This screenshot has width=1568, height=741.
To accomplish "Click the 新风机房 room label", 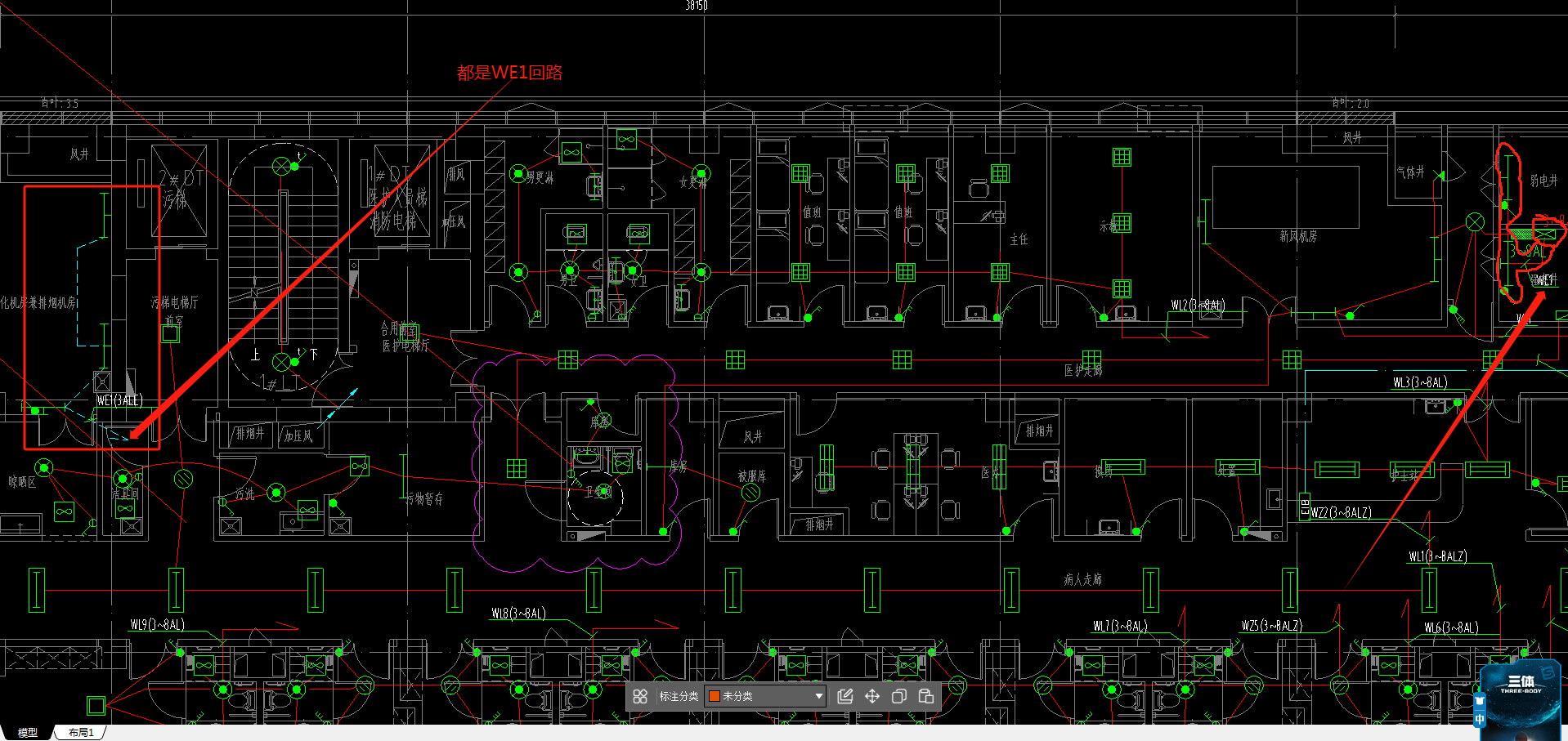I will (x=1298, y=236).
